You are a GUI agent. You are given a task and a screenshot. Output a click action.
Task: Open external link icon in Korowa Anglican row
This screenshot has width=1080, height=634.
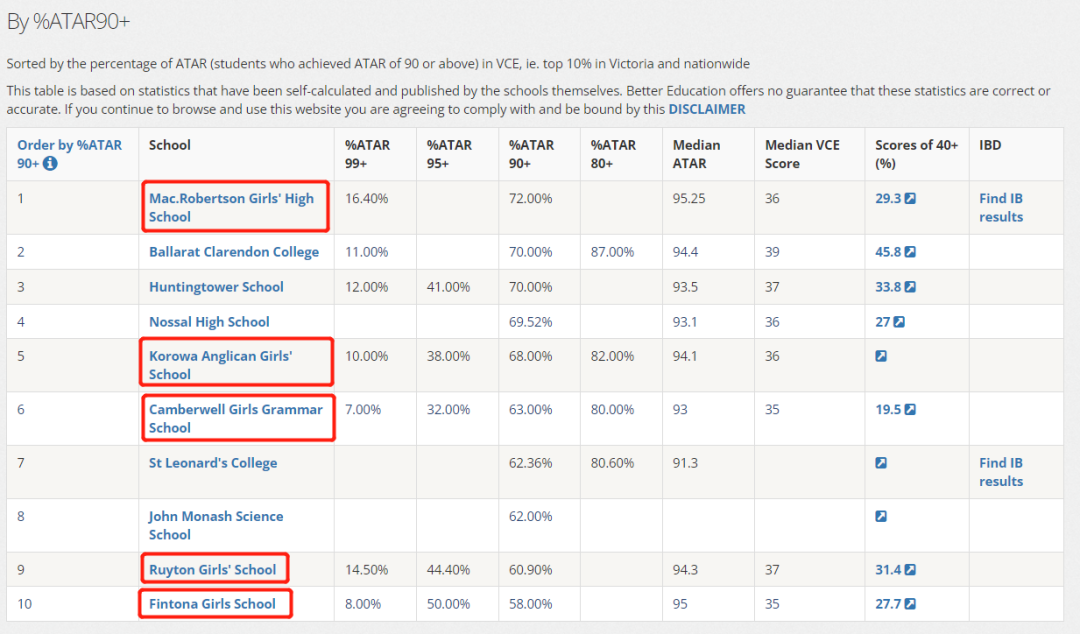[881, 356]
